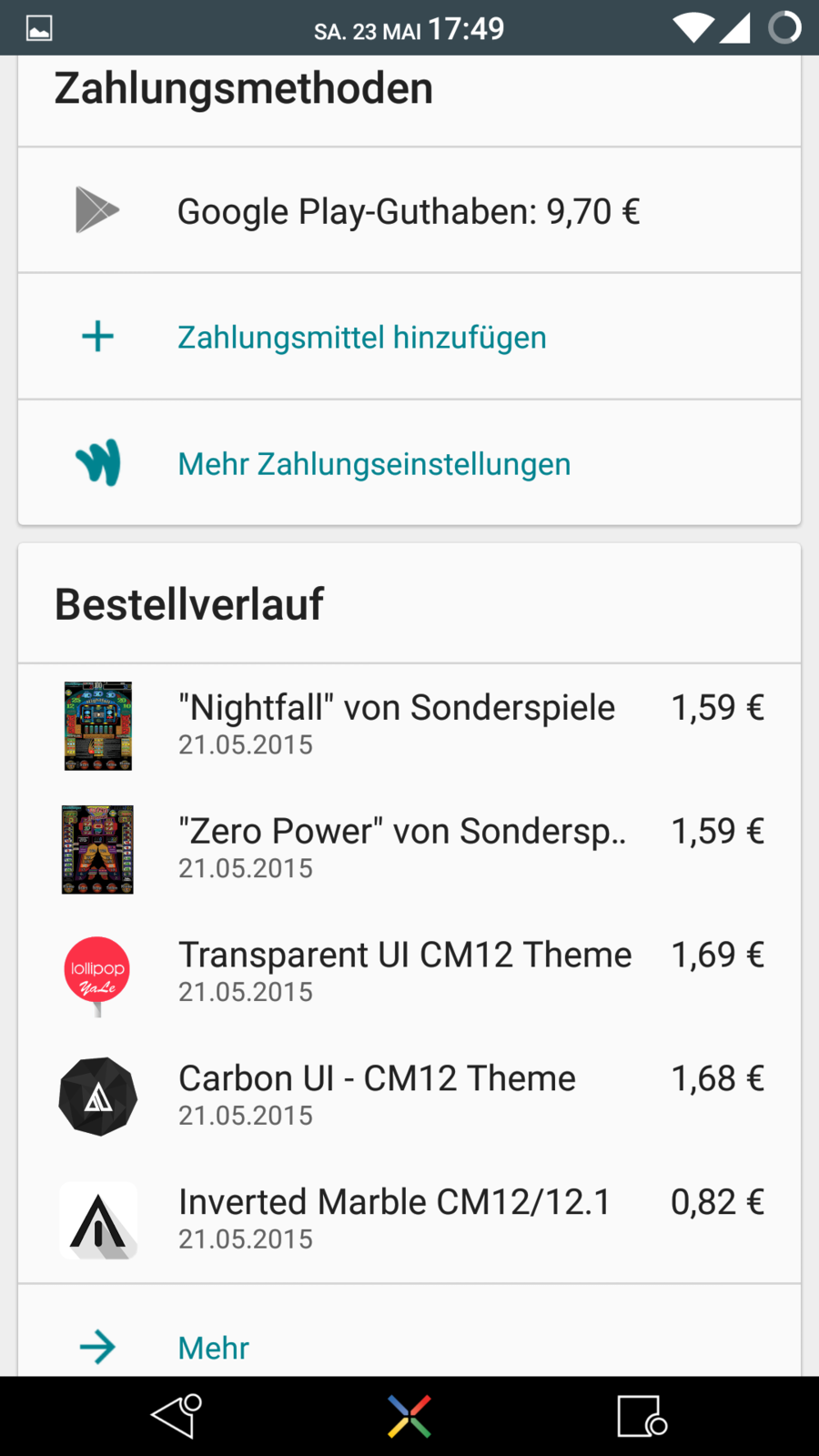
Task: Open the Nightfall app thumbnail
Action: pos(98,726)
